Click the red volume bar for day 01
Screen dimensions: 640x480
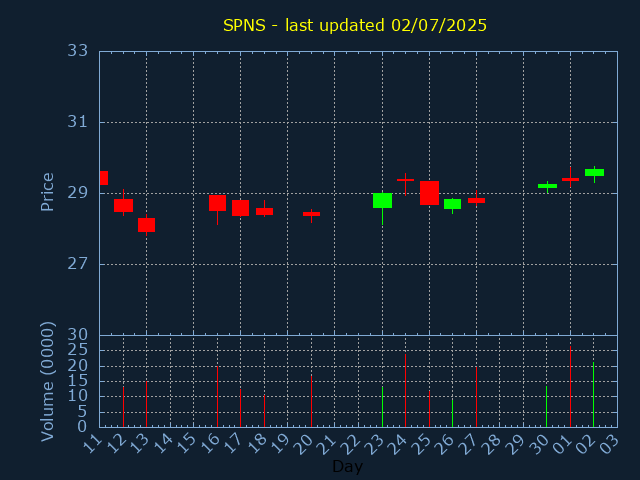coord(571,387)
